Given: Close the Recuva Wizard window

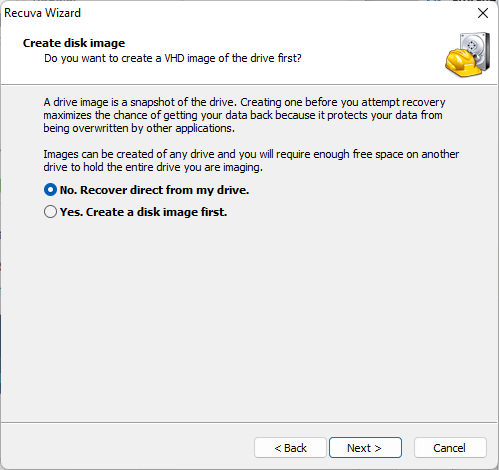Looking at the screenshot, I should (x=483, y=13).
